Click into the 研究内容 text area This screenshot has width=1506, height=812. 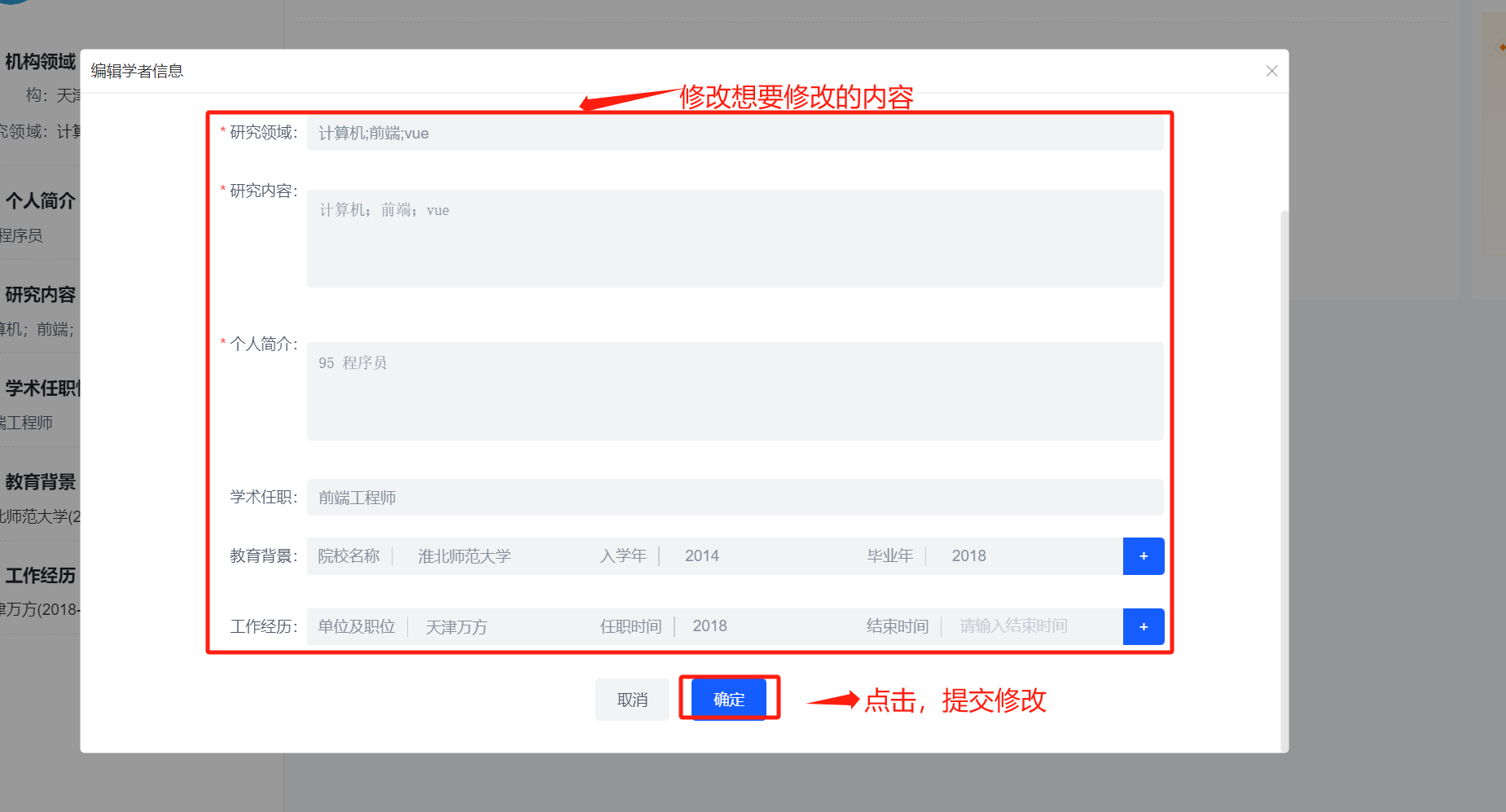733,239
